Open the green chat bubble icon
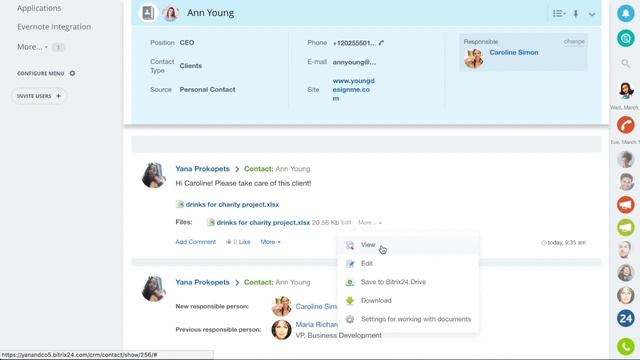 (x=625, y=227)
